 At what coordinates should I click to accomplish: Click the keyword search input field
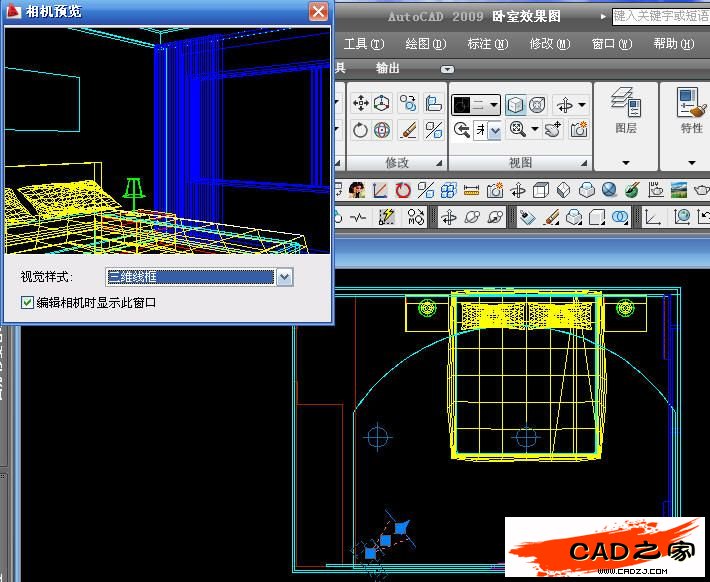click(658, 16)
